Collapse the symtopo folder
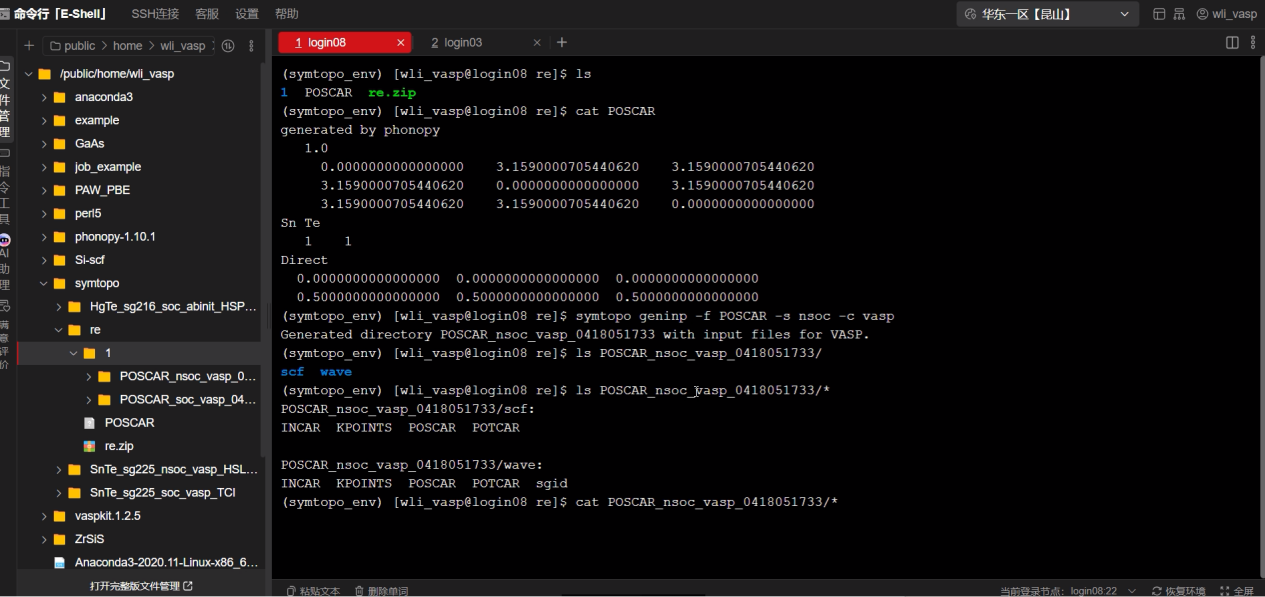Image resolution: width=1265 pixels, height=597 pixels. [x=43, y=283]
